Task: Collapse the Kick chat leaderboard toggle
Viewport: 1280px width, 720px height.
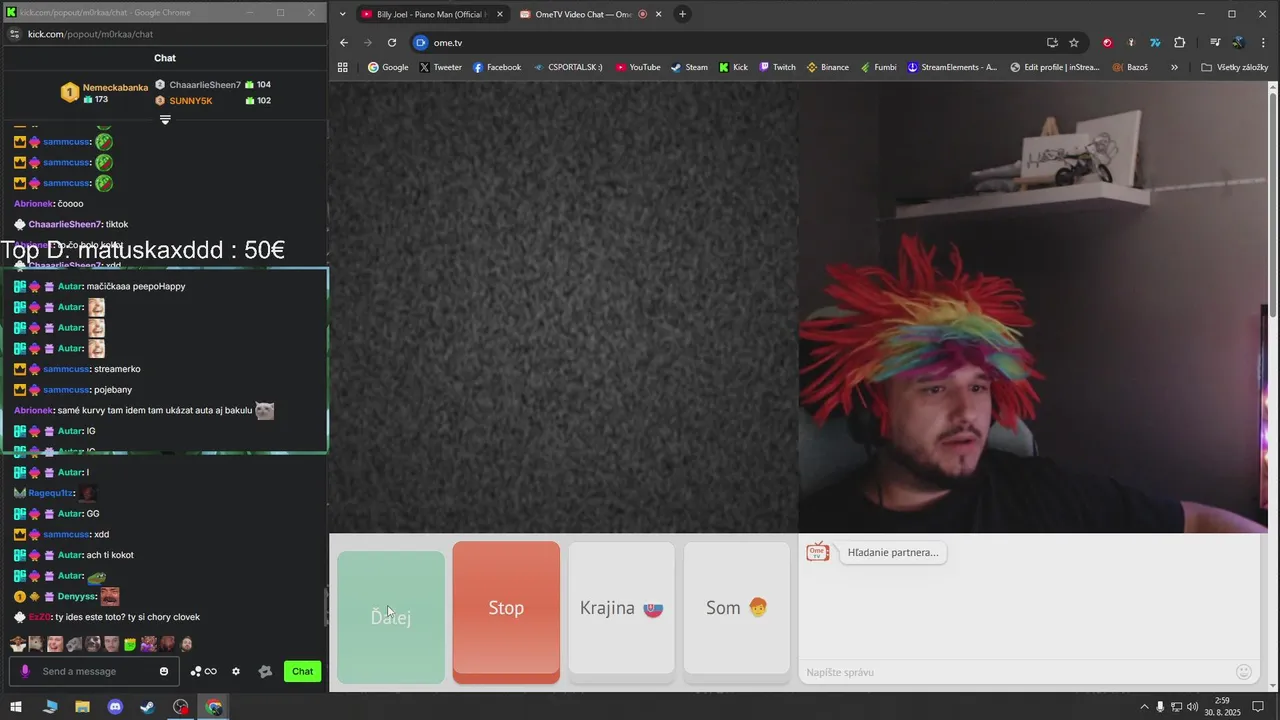Action: 165,119
